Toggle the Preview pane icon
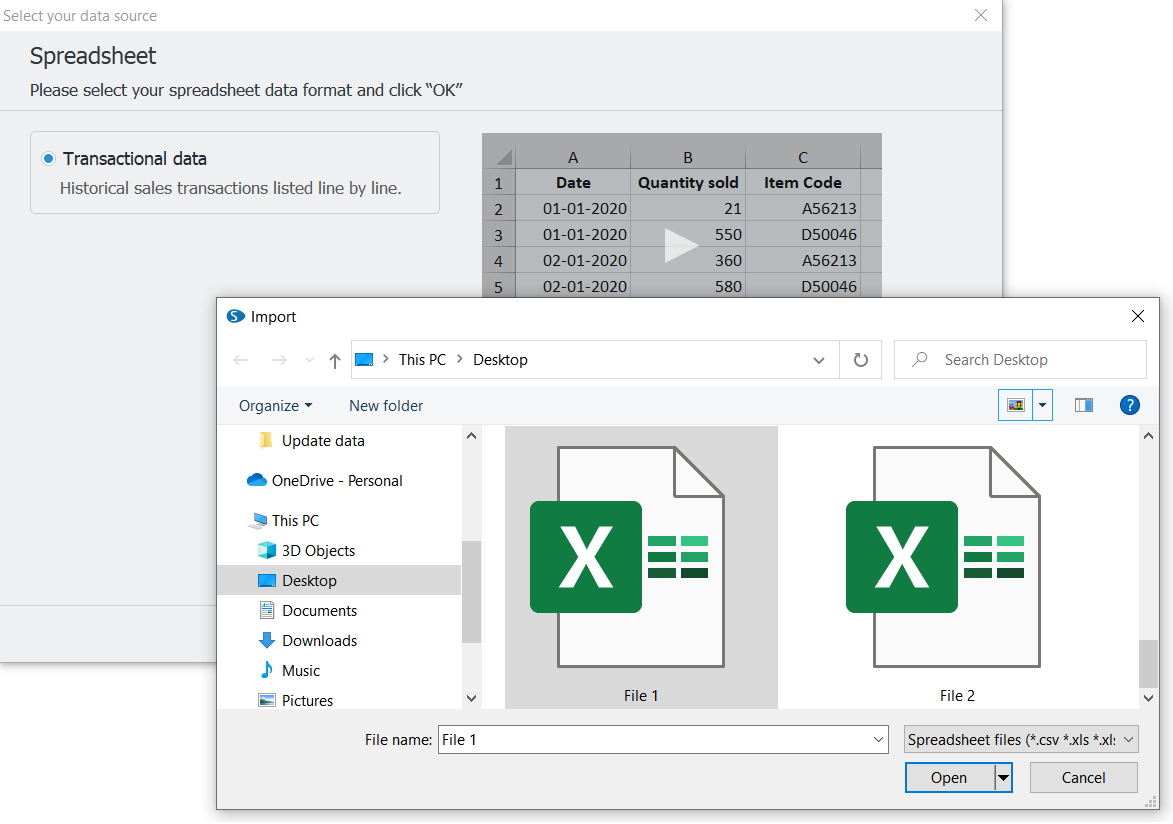Screen dimensions: 1173x824 click(1083, 405)
